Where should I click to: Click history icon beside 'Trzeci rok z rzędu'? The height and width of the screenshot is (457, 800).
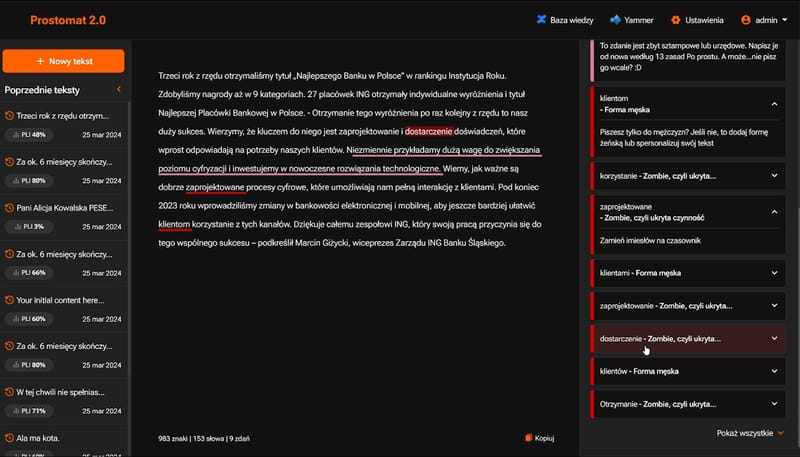(x=9, y=116)
